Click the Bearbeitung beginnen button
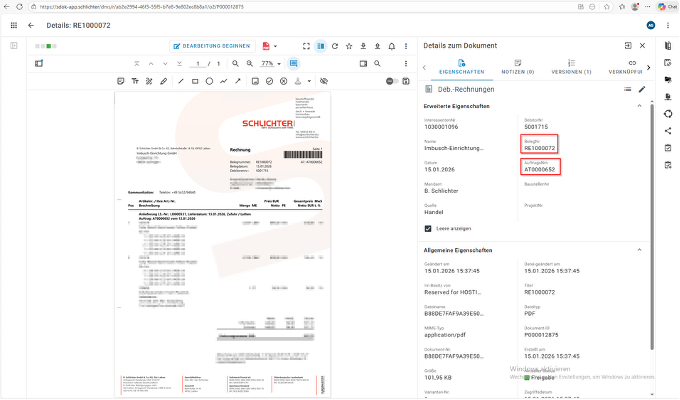 click(x=212, y=46)
